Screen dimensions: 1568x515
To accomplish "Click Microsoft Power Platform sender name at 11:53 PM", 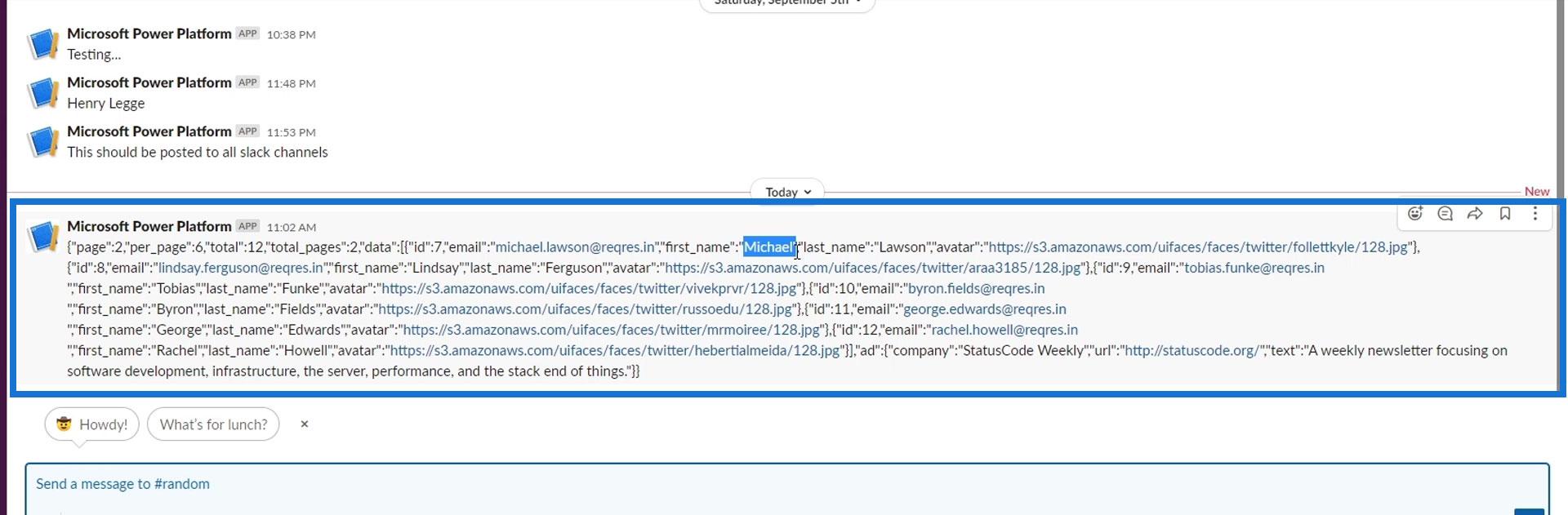I will [149, 131].
